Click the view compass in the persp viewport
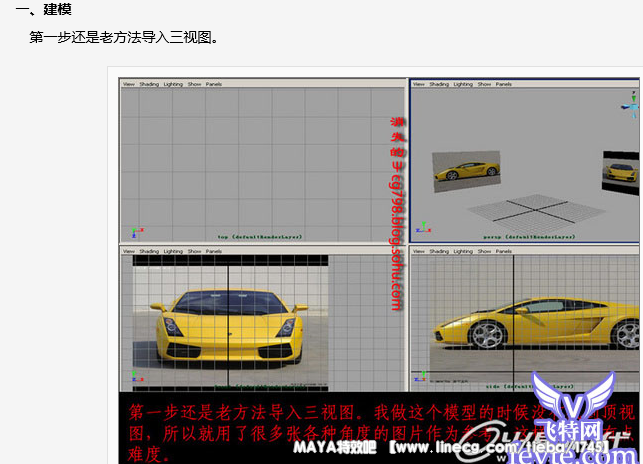 630,98
